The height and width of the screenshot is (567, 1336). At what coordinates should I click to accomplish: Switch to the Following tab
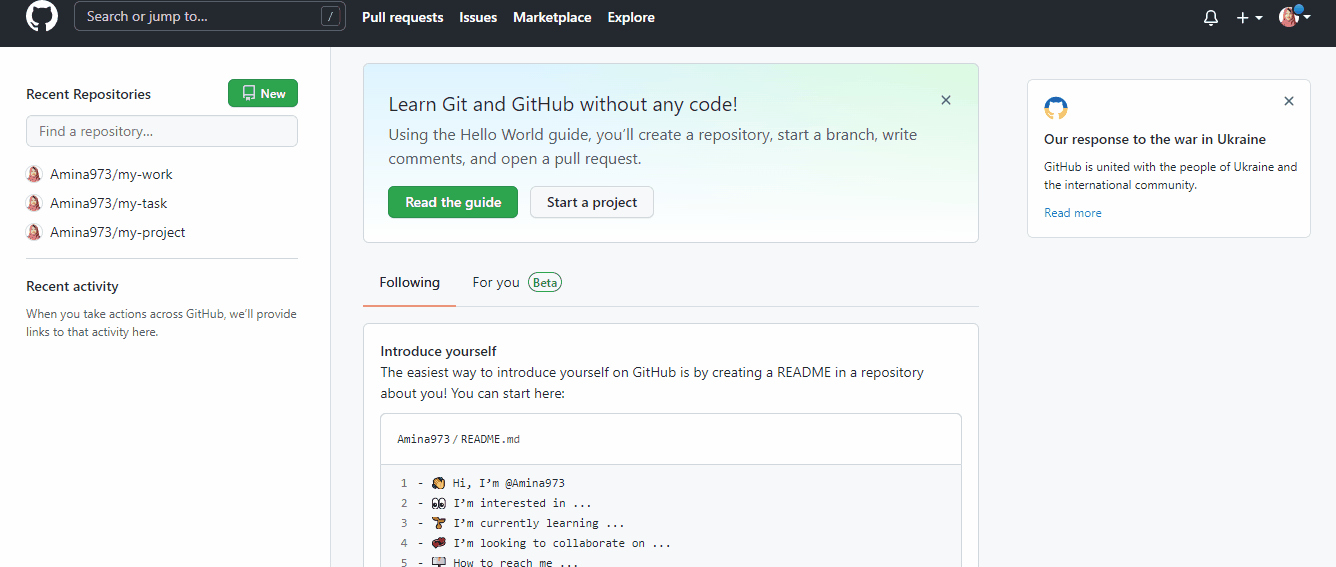pos(410,283)
